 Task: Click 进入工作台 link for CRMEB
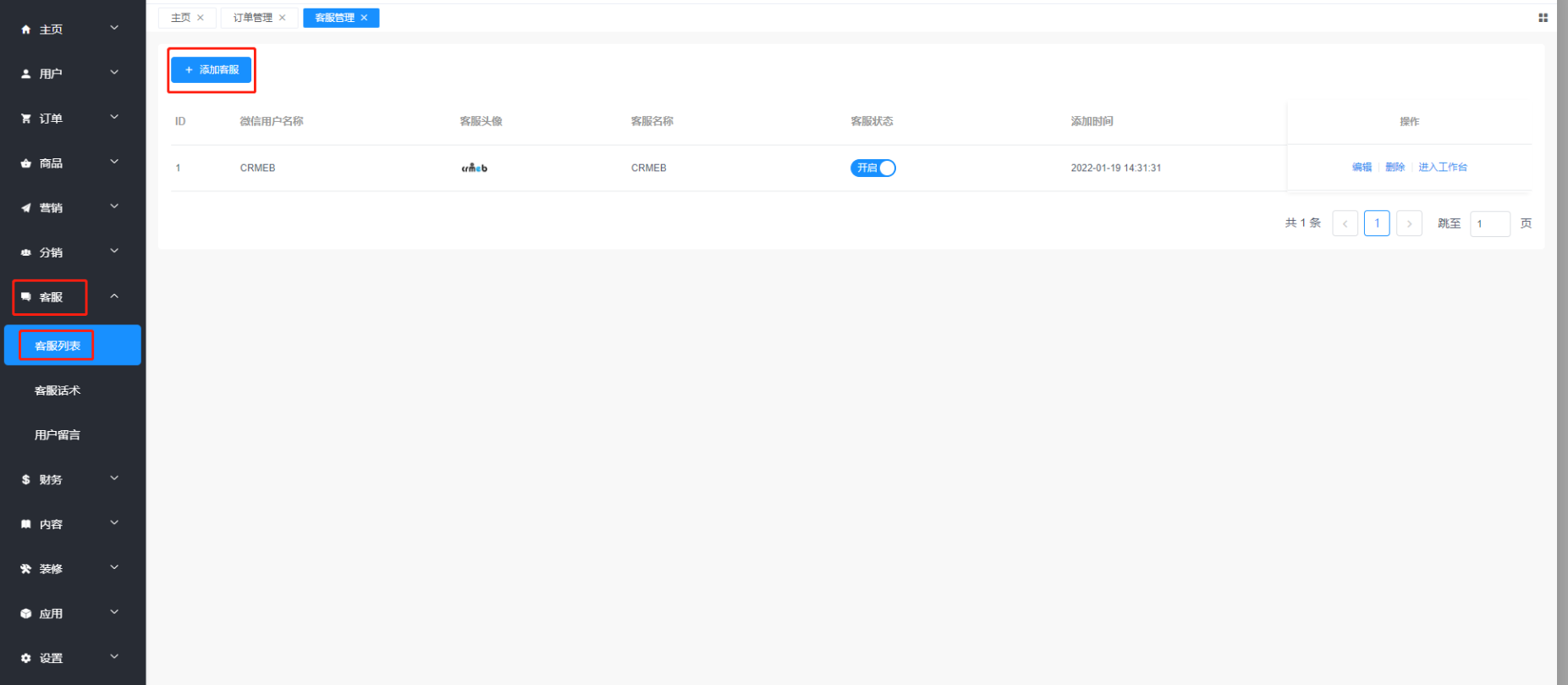tap(1443, 168)
